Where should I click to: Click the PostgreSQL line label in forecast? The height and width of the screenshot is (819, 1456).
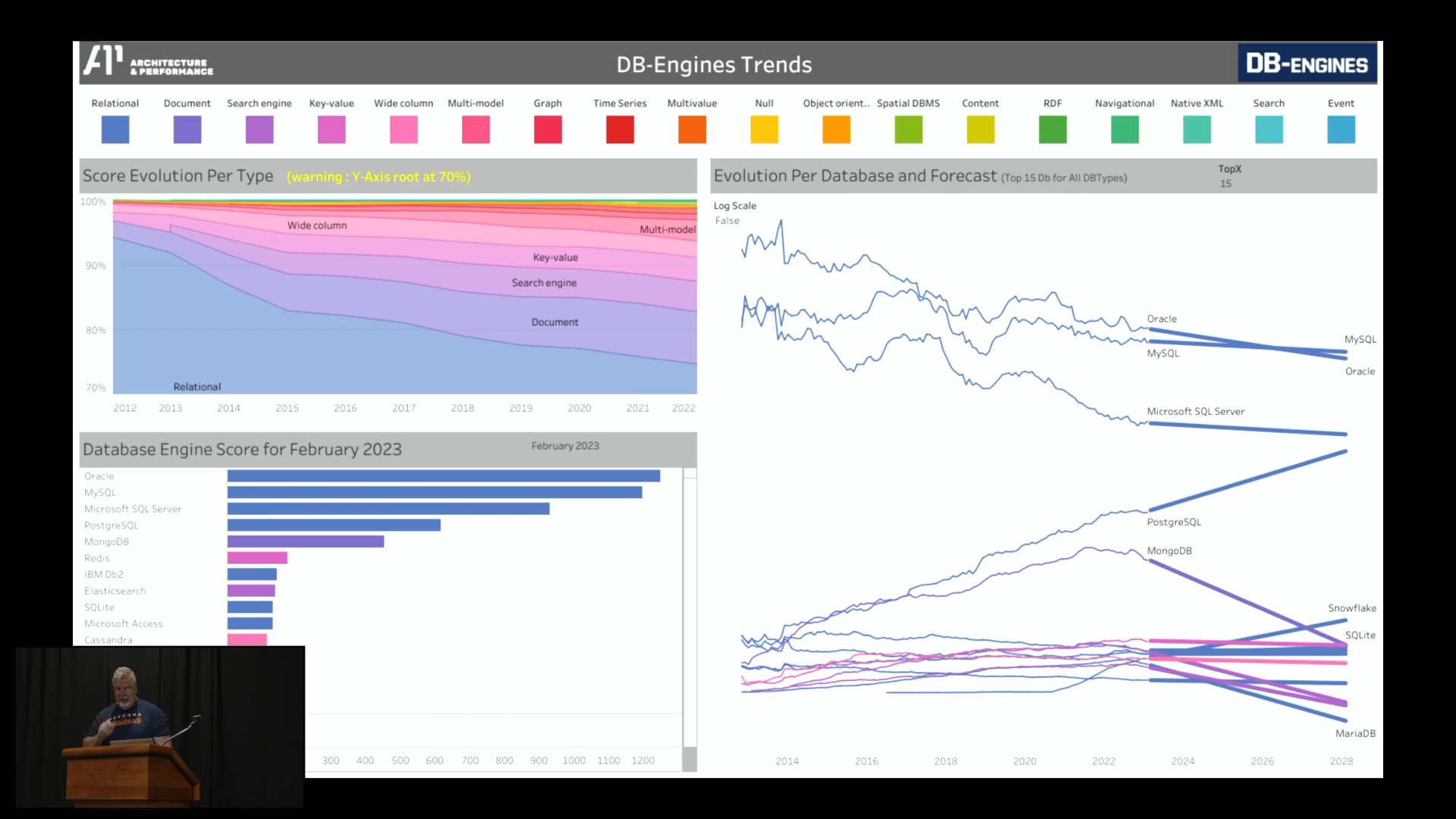[x=1174, y=522]
